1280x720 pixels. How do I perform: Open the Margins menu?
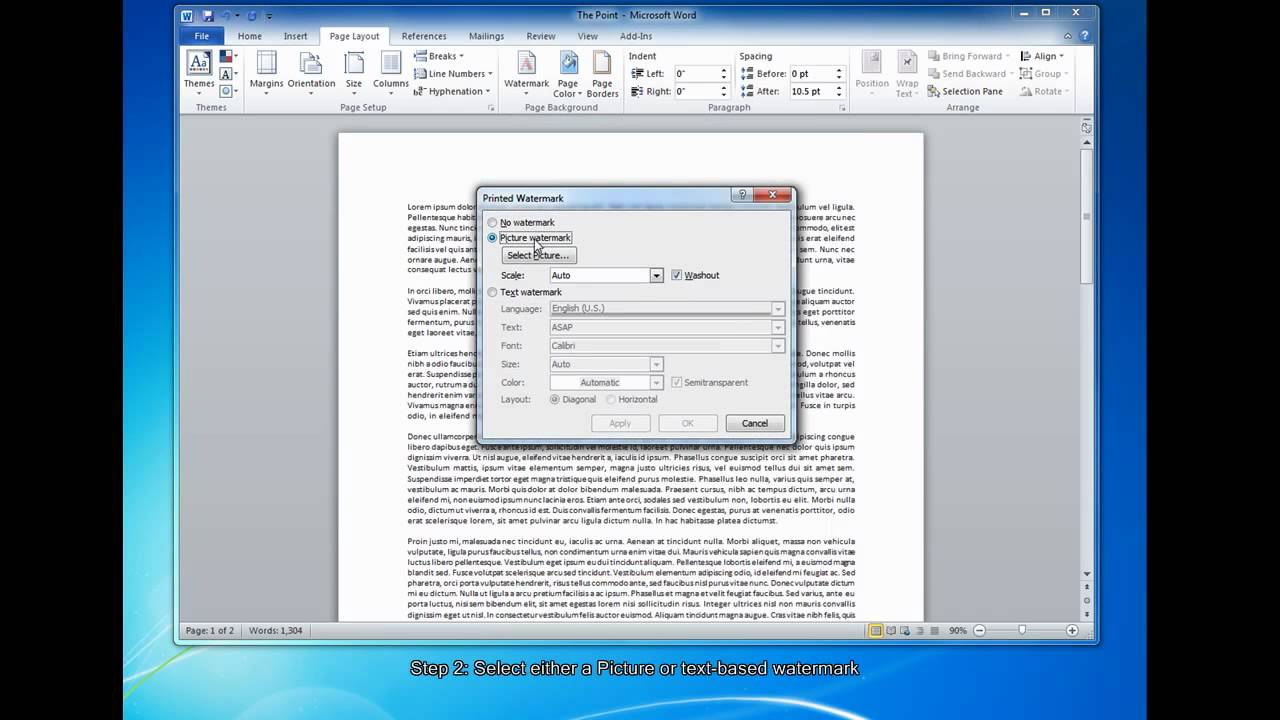(266, 74)
